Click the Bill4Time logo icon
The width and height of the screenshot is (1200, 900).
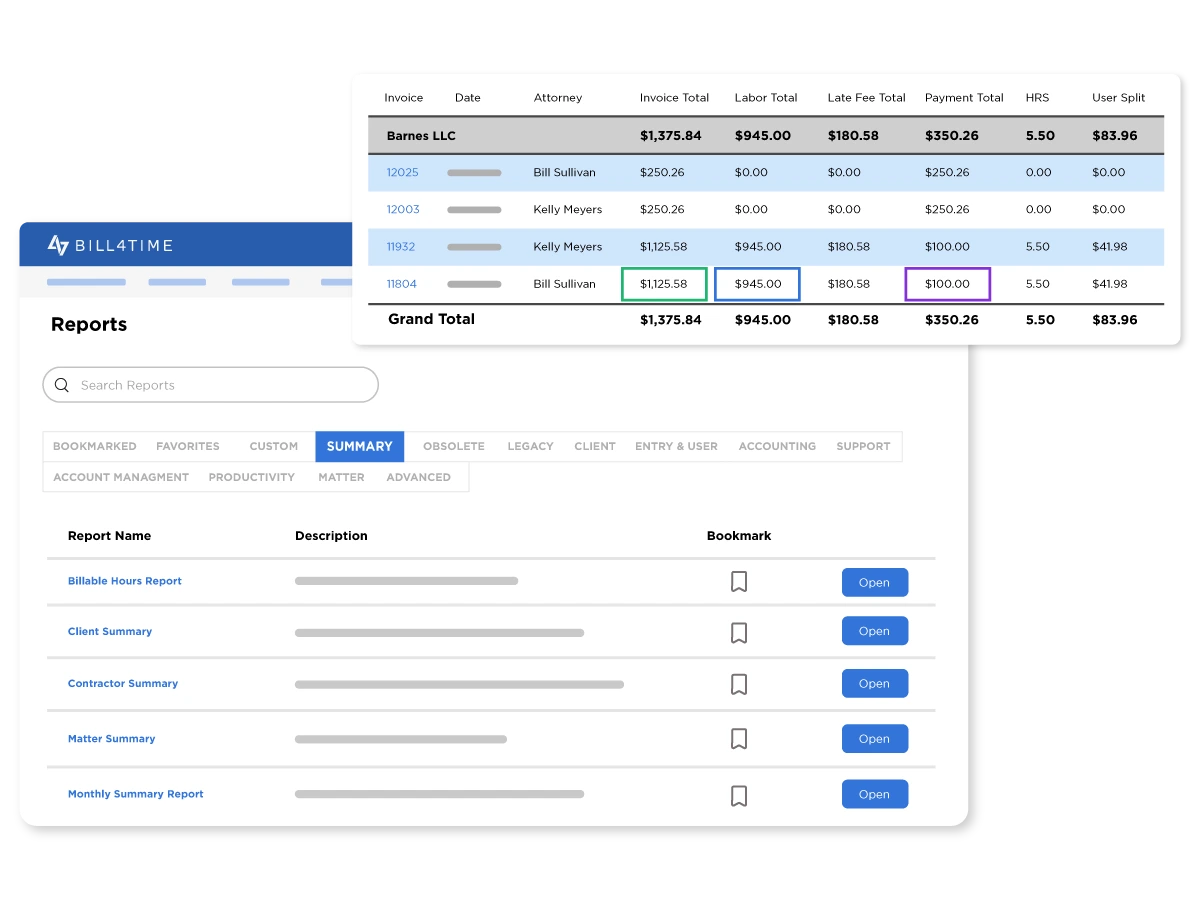pos(58,245)
